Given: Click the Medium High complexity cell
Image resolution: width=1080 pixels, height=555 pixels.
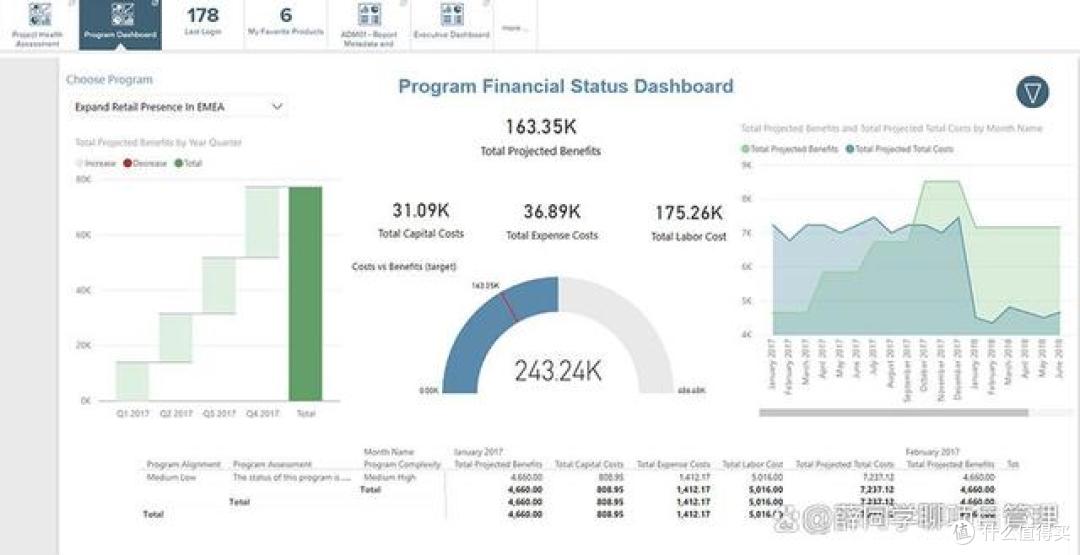Looking at the screenshot, I should click(x=389, y=477).
